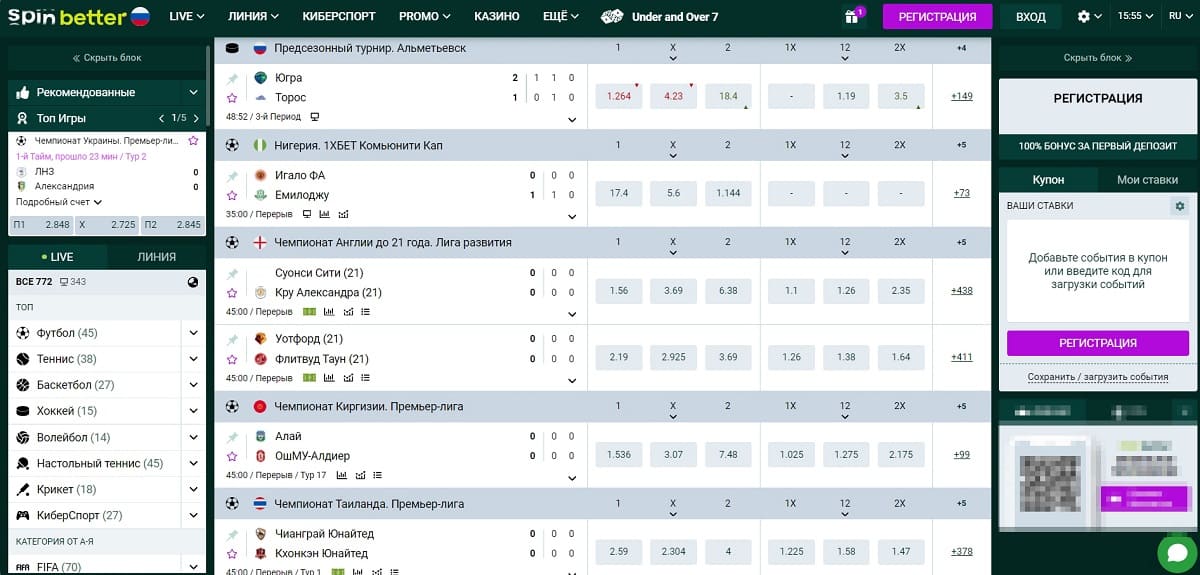Open +438 more markets for Суонси match
The width and height of the screenshot is (1200, 575).
[962, 291]
